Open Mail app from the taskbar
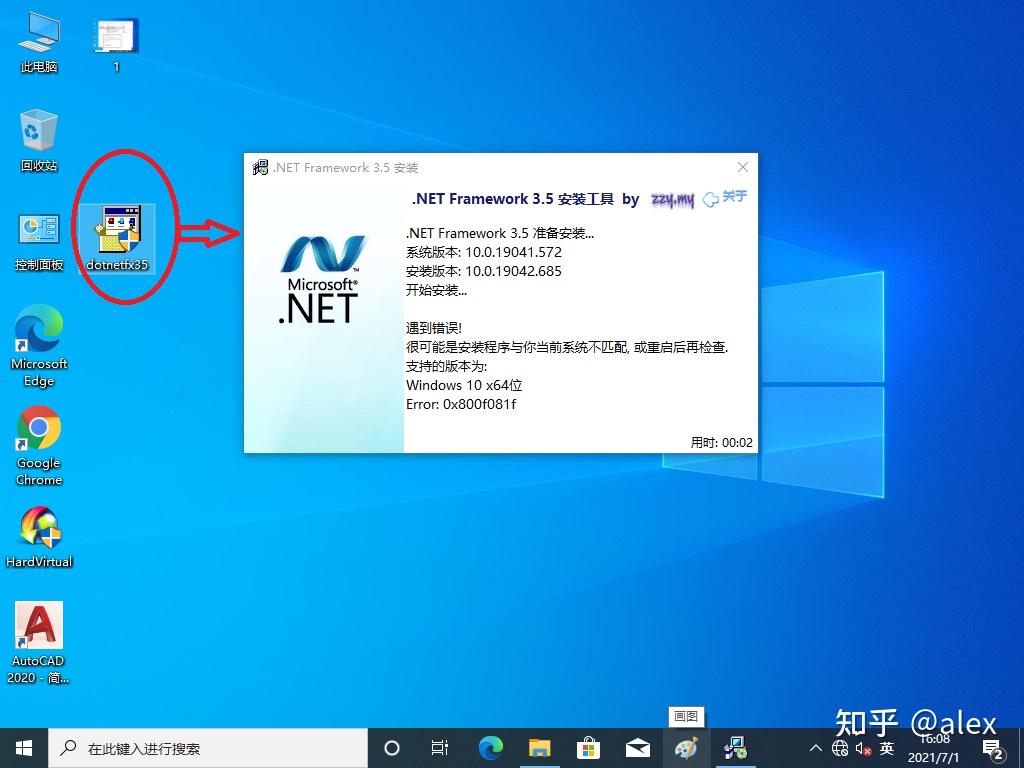The height and width of the screenshot is (768, 1024). pos(637,748)
